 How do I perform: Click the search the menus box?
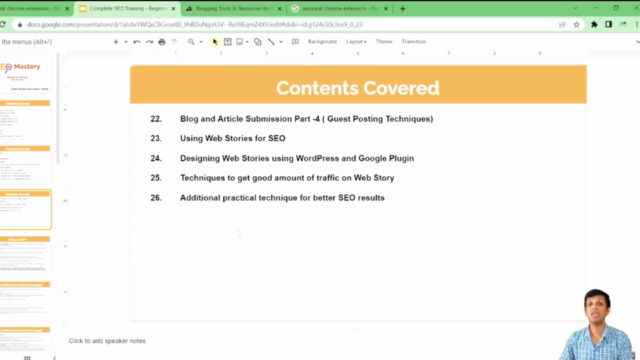[27, 42]
